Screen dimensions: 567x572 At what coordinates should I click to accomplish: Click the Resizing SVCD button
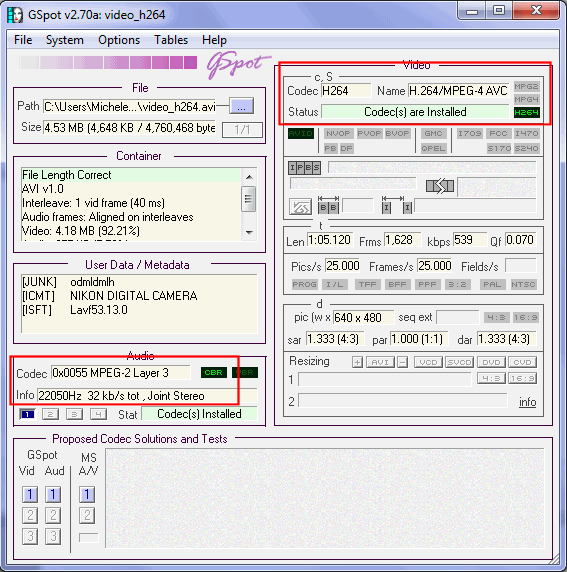pyautogui.click(x=459, y=362)
